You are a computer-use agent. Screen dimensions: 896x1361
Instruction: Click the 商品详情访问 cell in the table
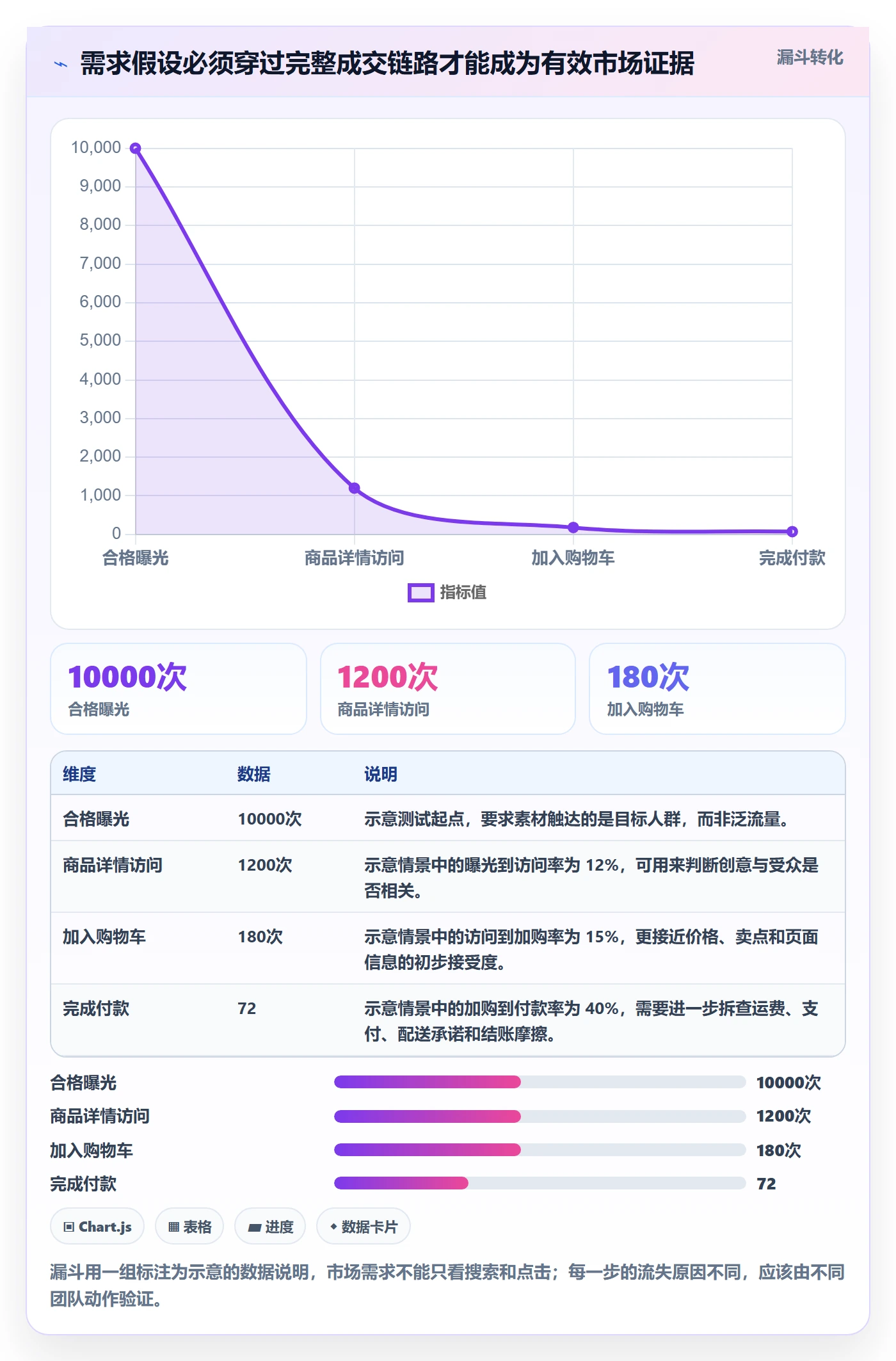(x=113, y=865)
